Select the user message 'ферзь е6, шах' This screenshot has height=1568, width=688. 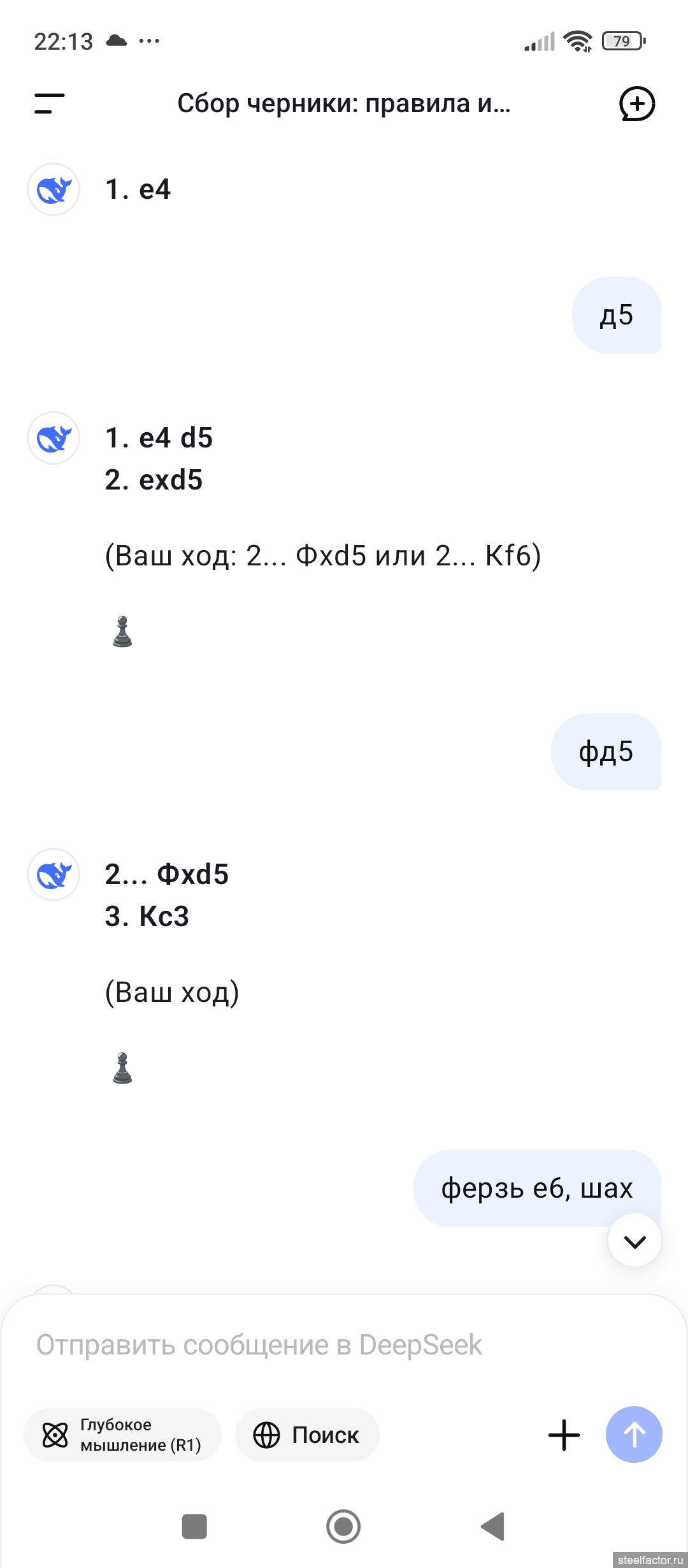coord(537,1188)
